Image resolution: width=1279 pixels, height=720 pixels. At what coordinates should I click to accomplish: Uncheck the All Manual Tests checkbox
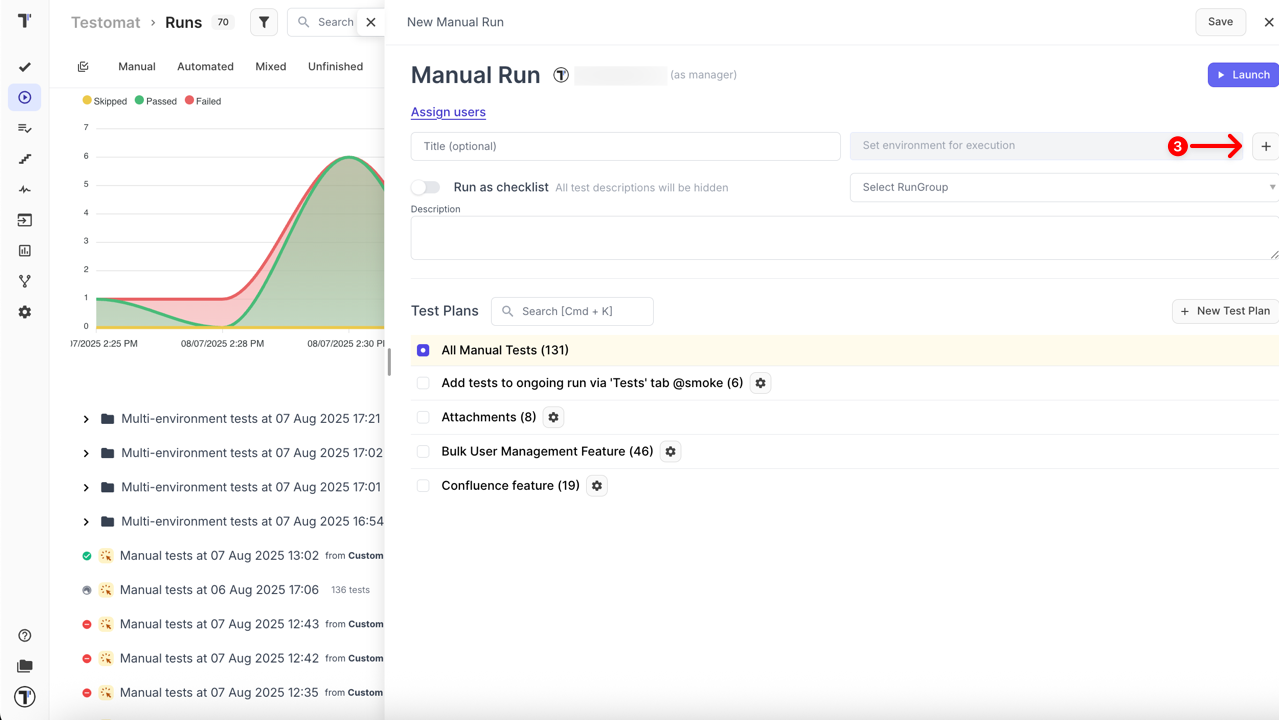423,350
